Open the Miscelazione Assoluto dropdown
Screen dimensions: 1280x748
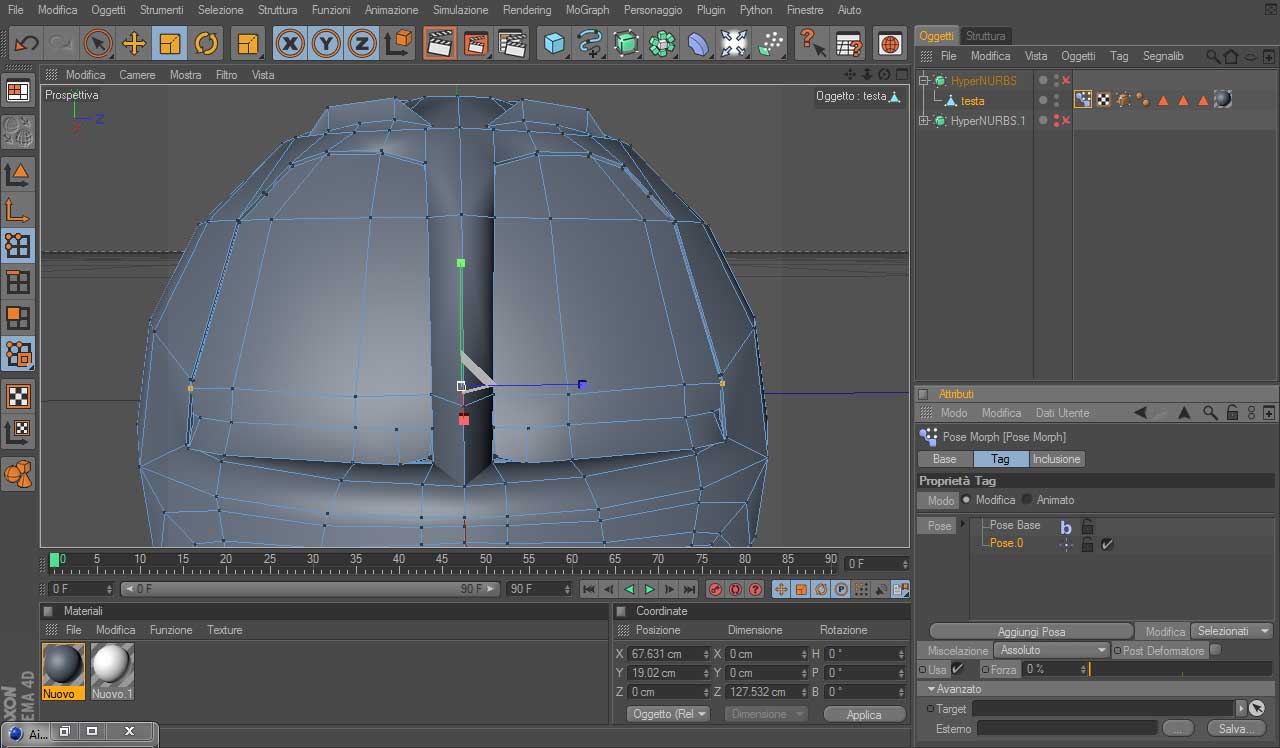click(x=1052, y=650)
